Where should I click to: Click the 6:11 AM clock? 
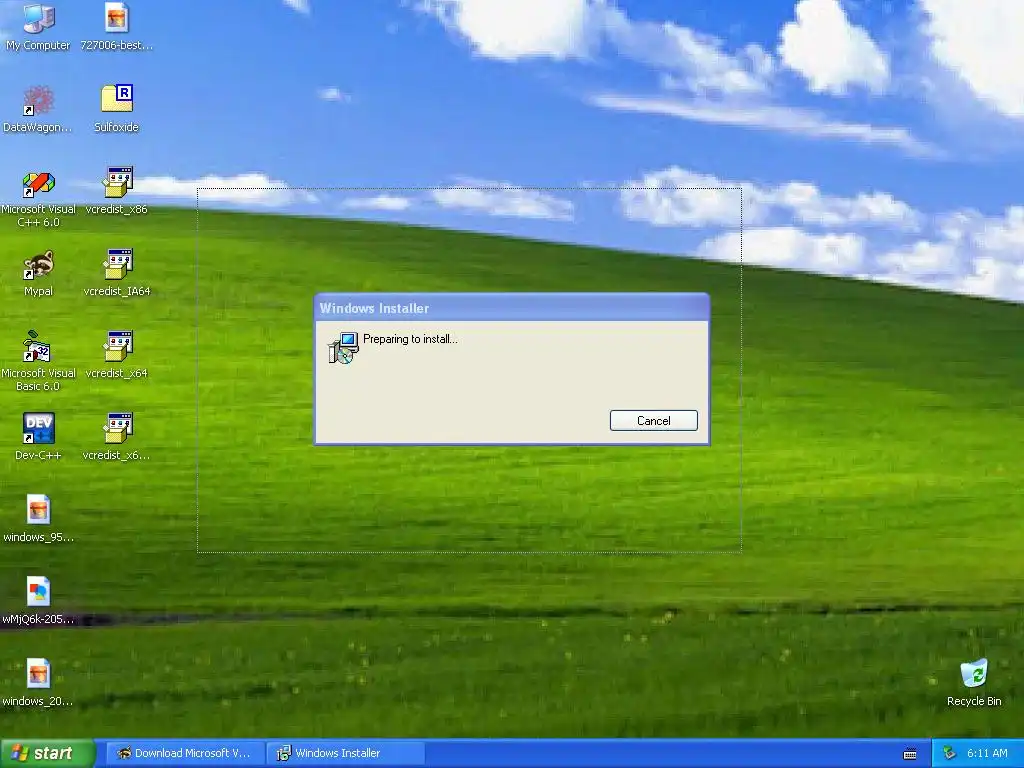pyautogui.click(x=987, y=753)
